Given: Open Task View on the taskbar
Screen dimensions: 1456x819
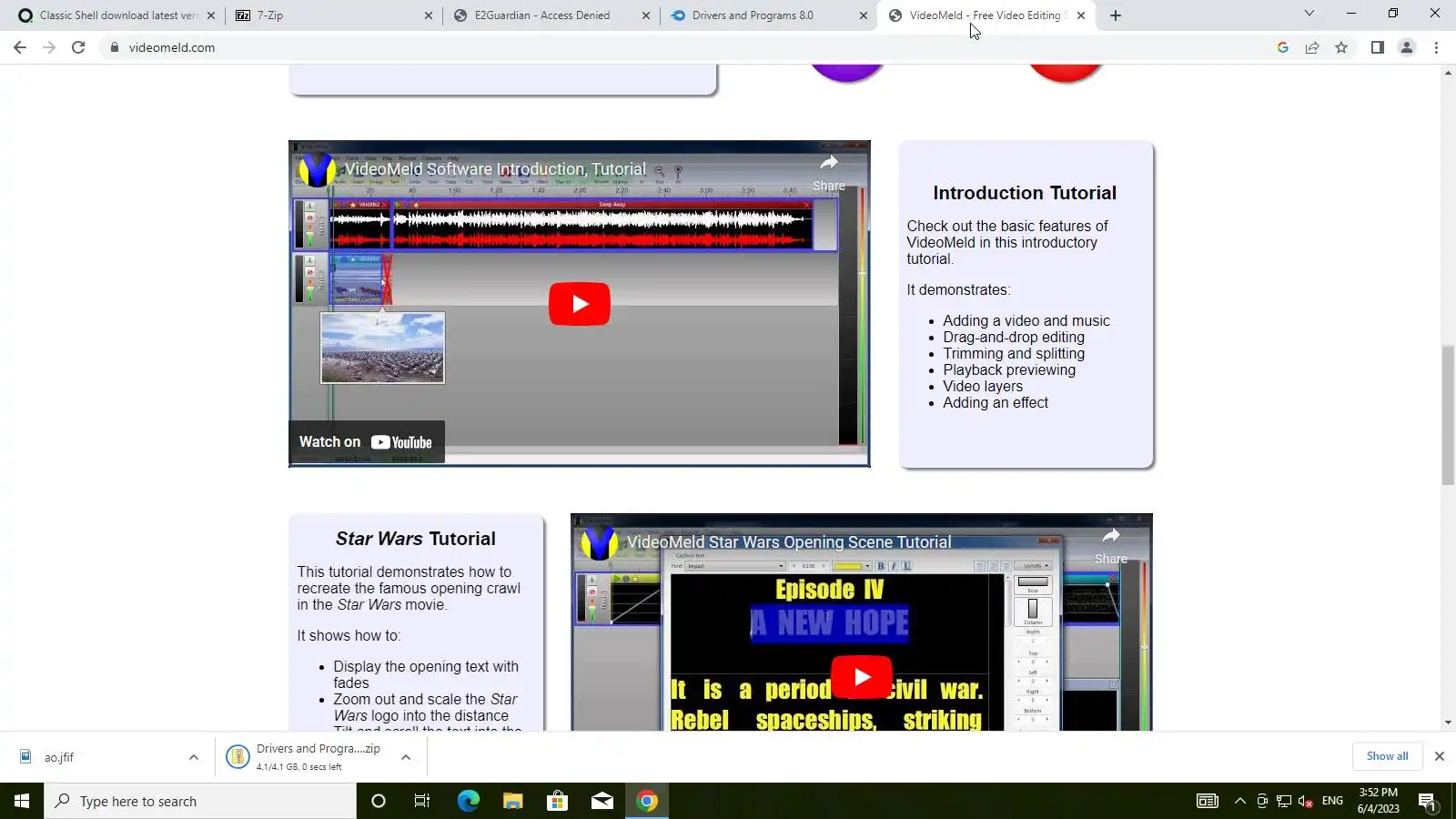Looking at the screenshot, I should pos(422,801).
